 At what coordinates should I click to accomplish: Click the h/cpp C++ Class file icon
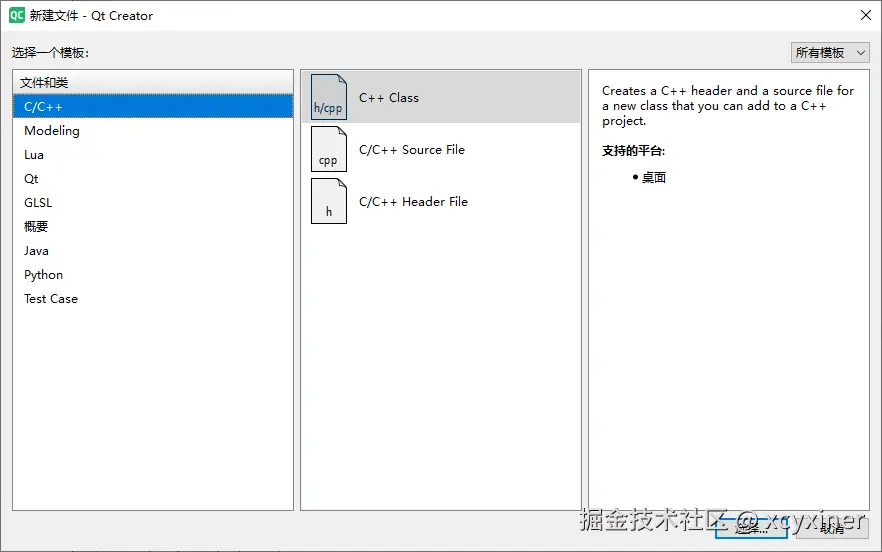[329, 97]
